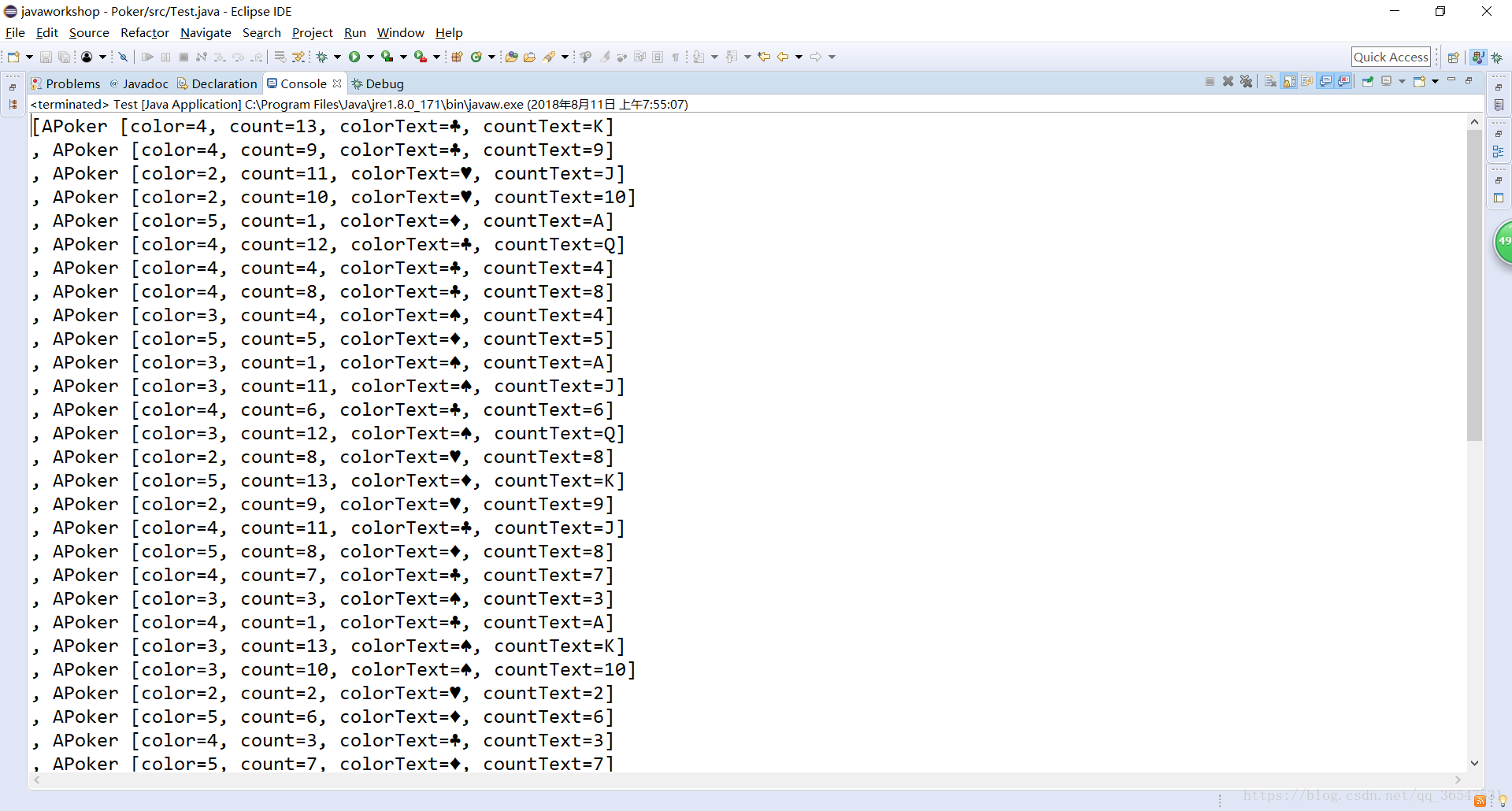This screenshot has height=811, width=1512.
Task: Click the Debug bug icon in main toolbar
Action: point(321,57)
